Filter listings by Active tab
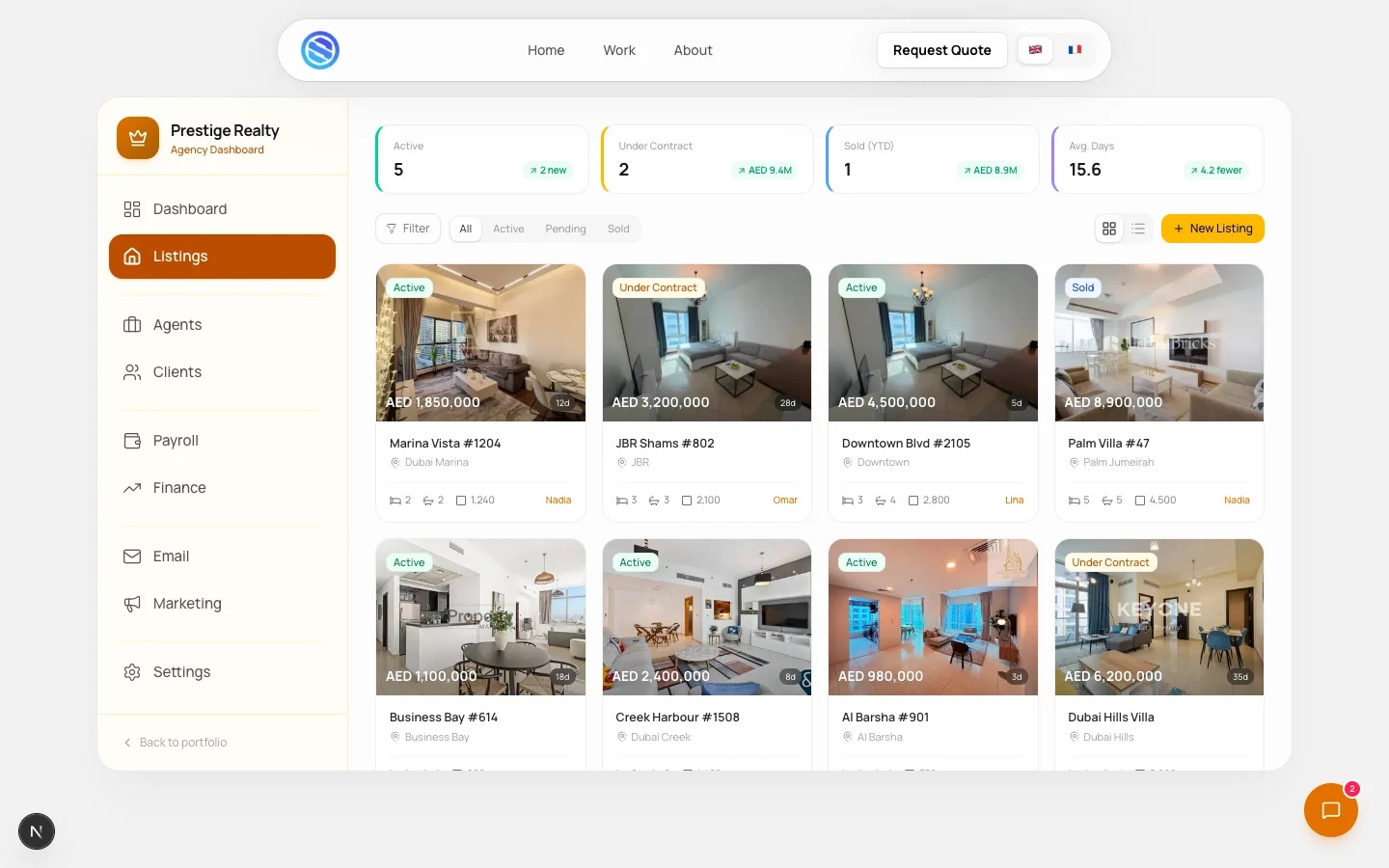Viewport: 1389px width, 868px height. 508,229
